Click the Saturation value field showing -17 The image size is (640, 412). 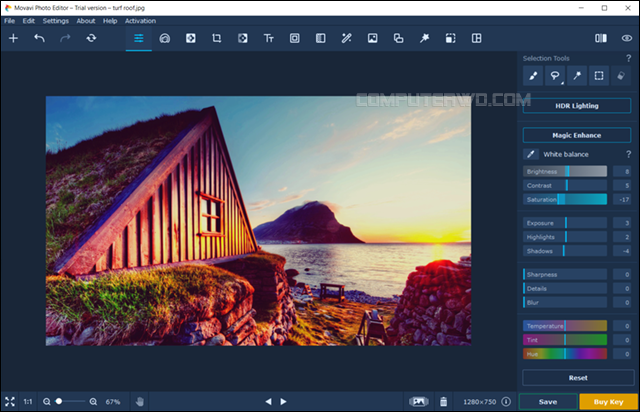coord(622,200)
